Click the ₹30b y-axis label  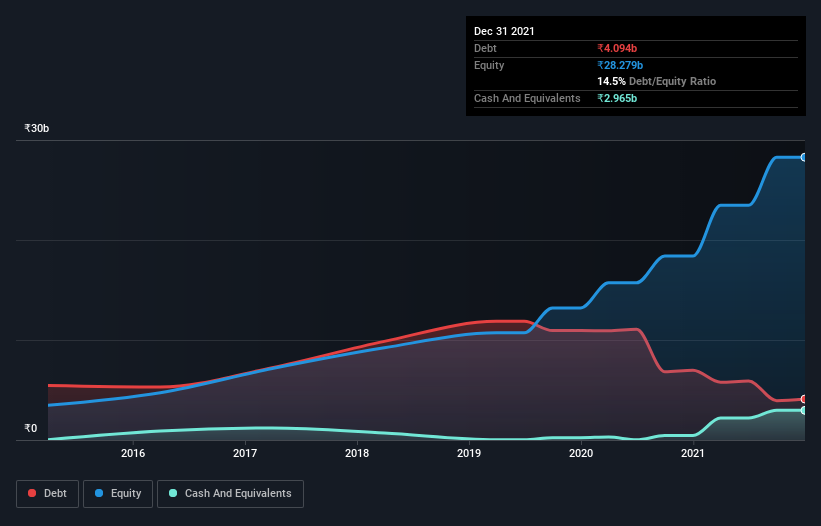37,128
